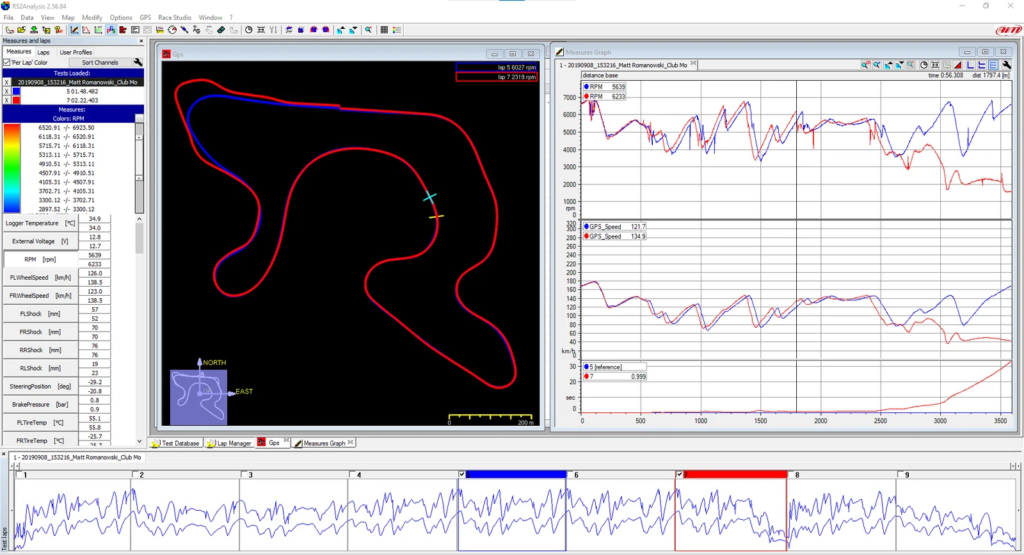This screenshot has width=1024, height=555.
Task: Open the Map menu
Action: [x=68, y=18]
